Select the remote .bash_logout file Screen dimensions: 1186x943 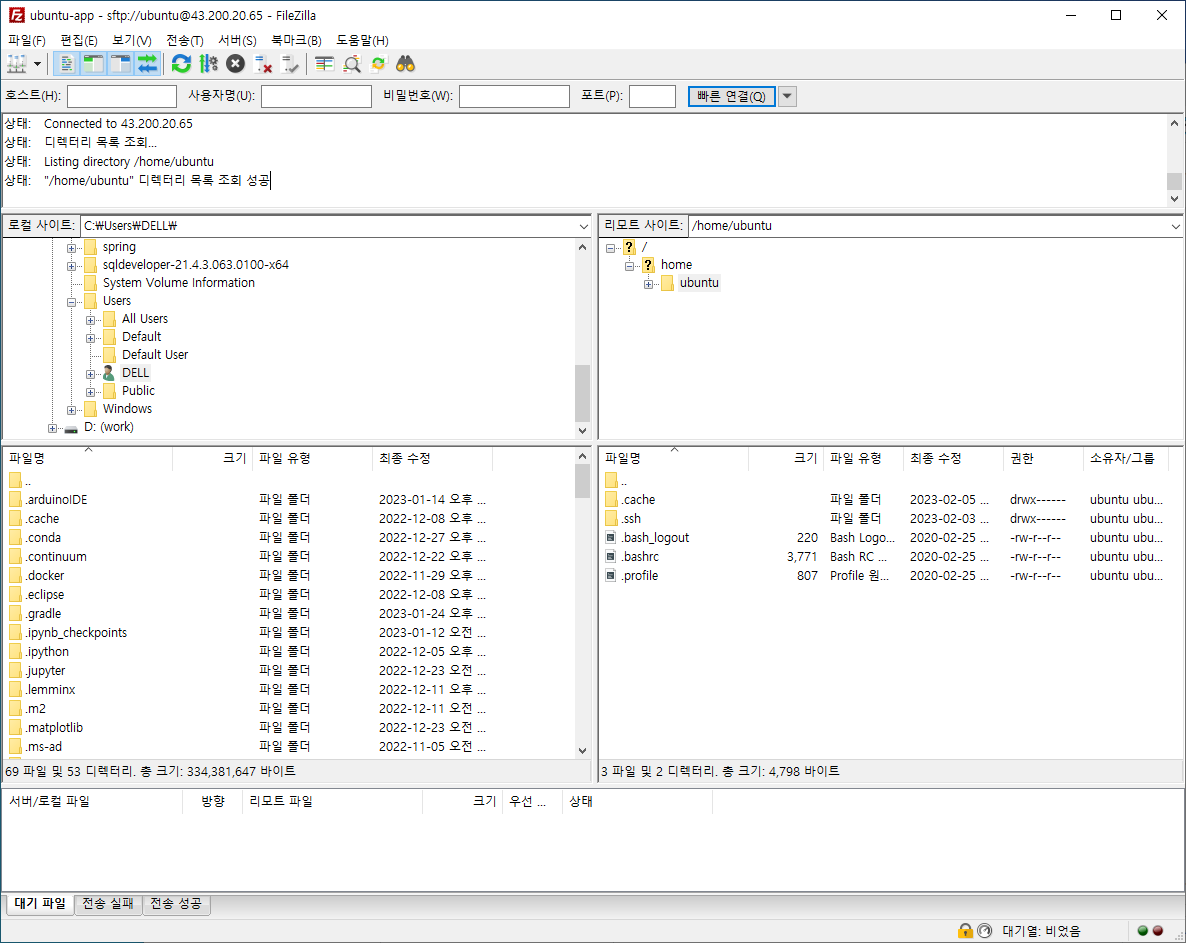point(655,538)
